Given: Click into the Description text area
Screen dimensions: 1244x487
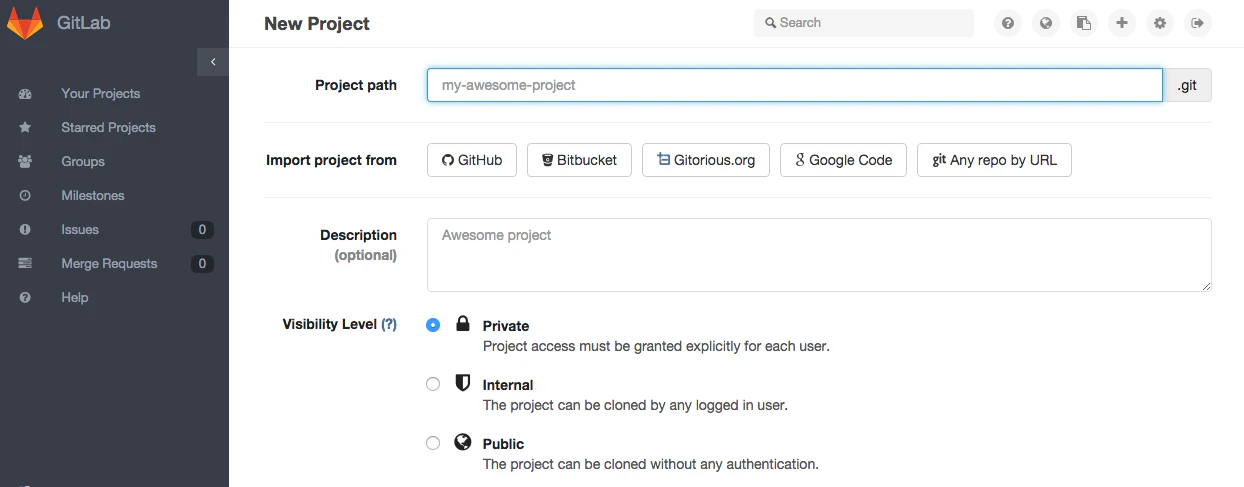Looking at the screenshot, I should point(819,255).
